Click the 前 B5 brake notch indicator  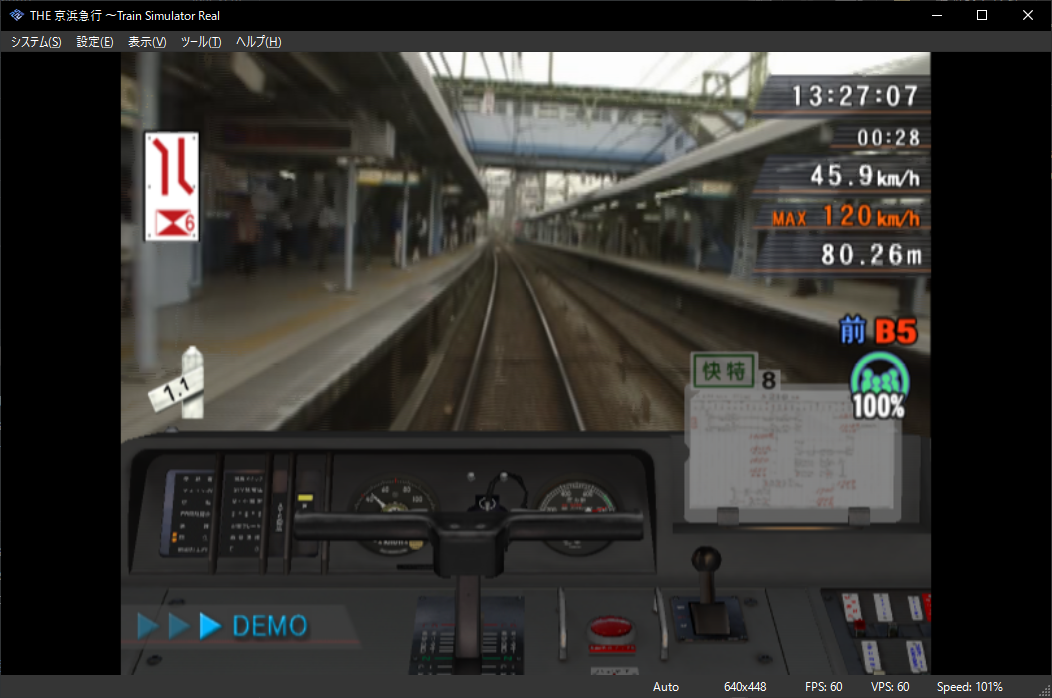click(878, 331)
